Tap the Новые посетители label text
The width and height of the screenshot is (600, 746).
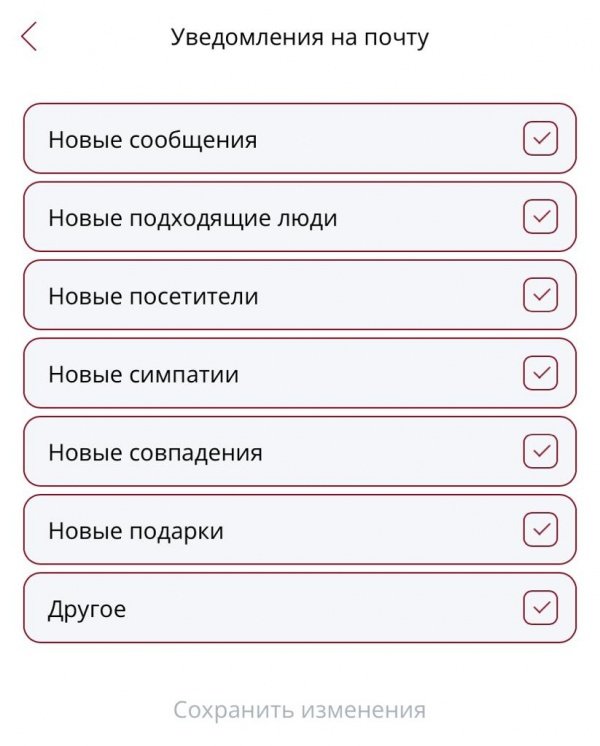tap(153, 296)
